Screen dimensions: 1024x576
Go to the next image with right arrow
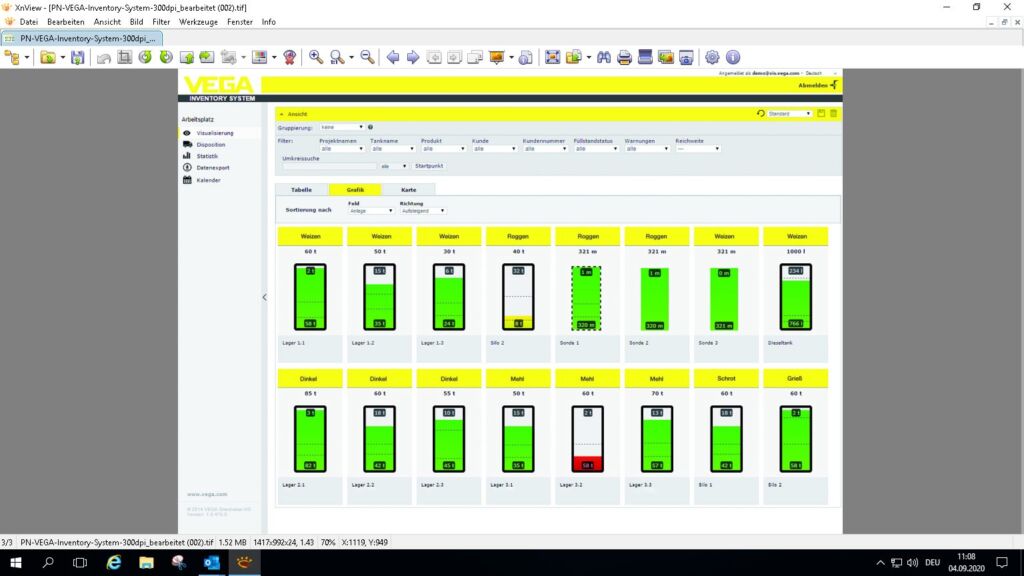pos(413,58)
